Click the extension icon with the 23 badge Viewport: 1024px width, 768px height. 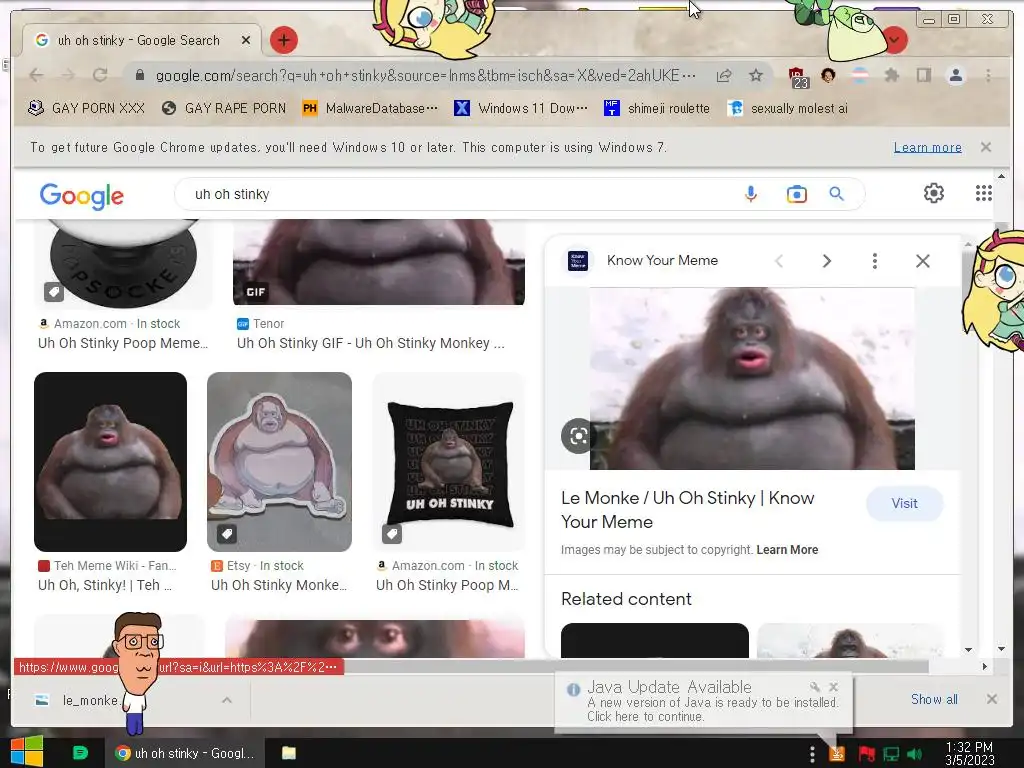(x=797, y=78)
